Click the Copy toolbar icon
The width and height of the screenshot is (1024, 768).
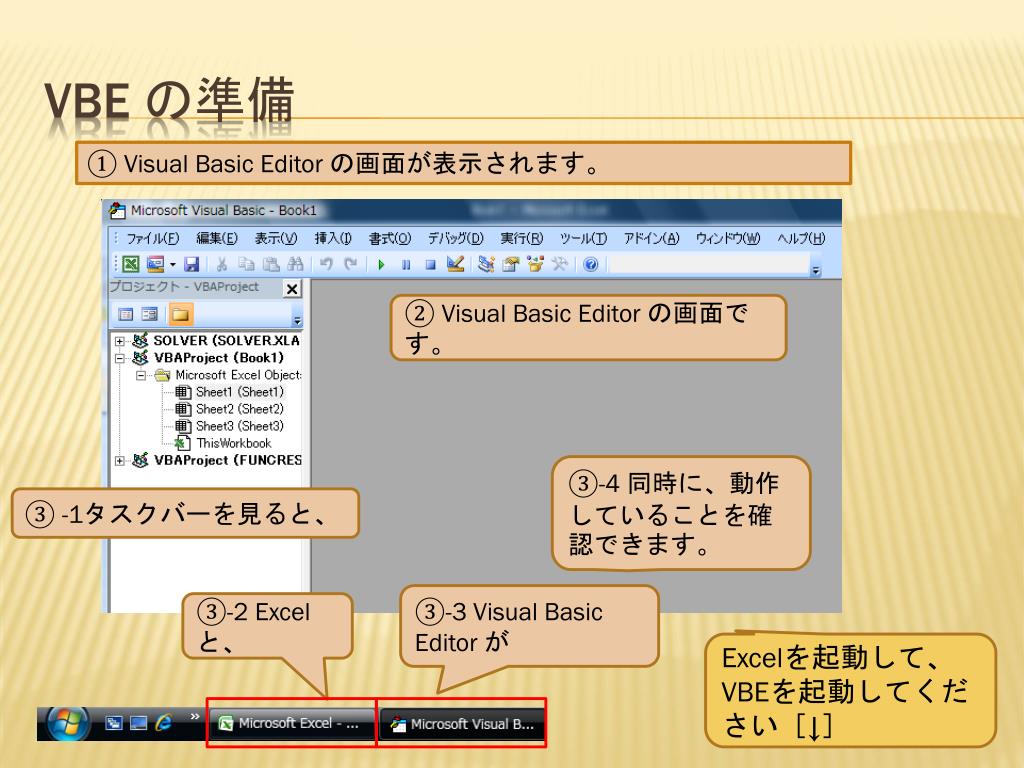tap(246, 264)
